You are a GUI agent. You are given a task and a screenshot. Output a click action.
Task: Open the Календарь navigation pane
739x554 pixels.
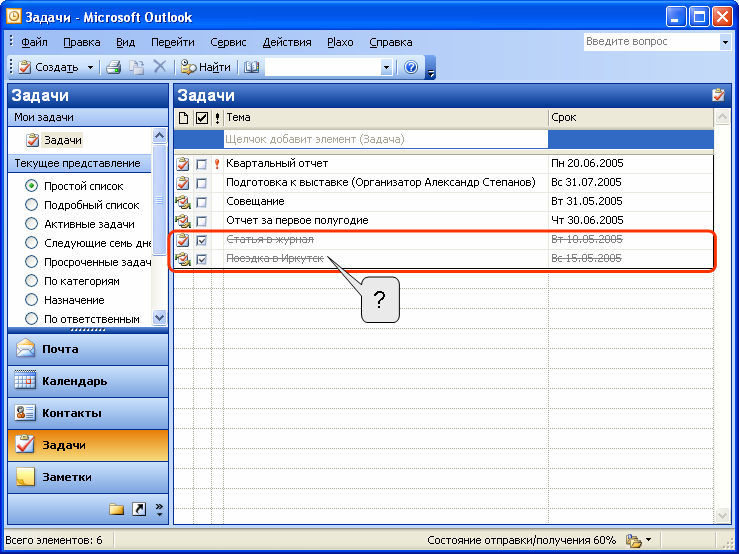tap(88, 381)
